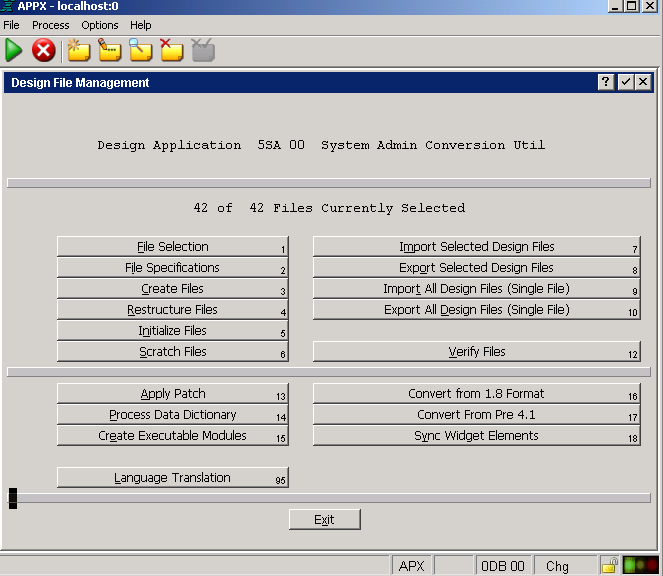The width and height of the screenshot is (663, 576).
Task: Click Create Executable Modules button
Action: coord(173,436)
